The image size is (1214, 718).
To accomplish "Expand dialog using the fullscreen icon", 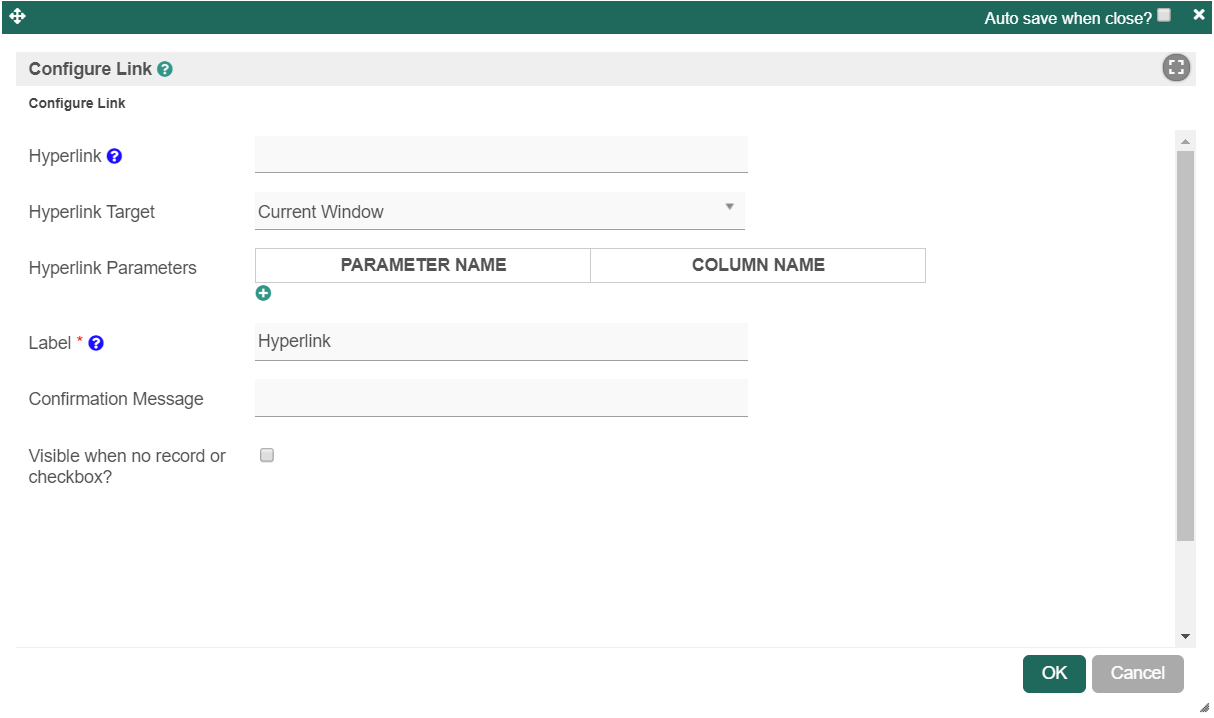I will [1176, 68].
